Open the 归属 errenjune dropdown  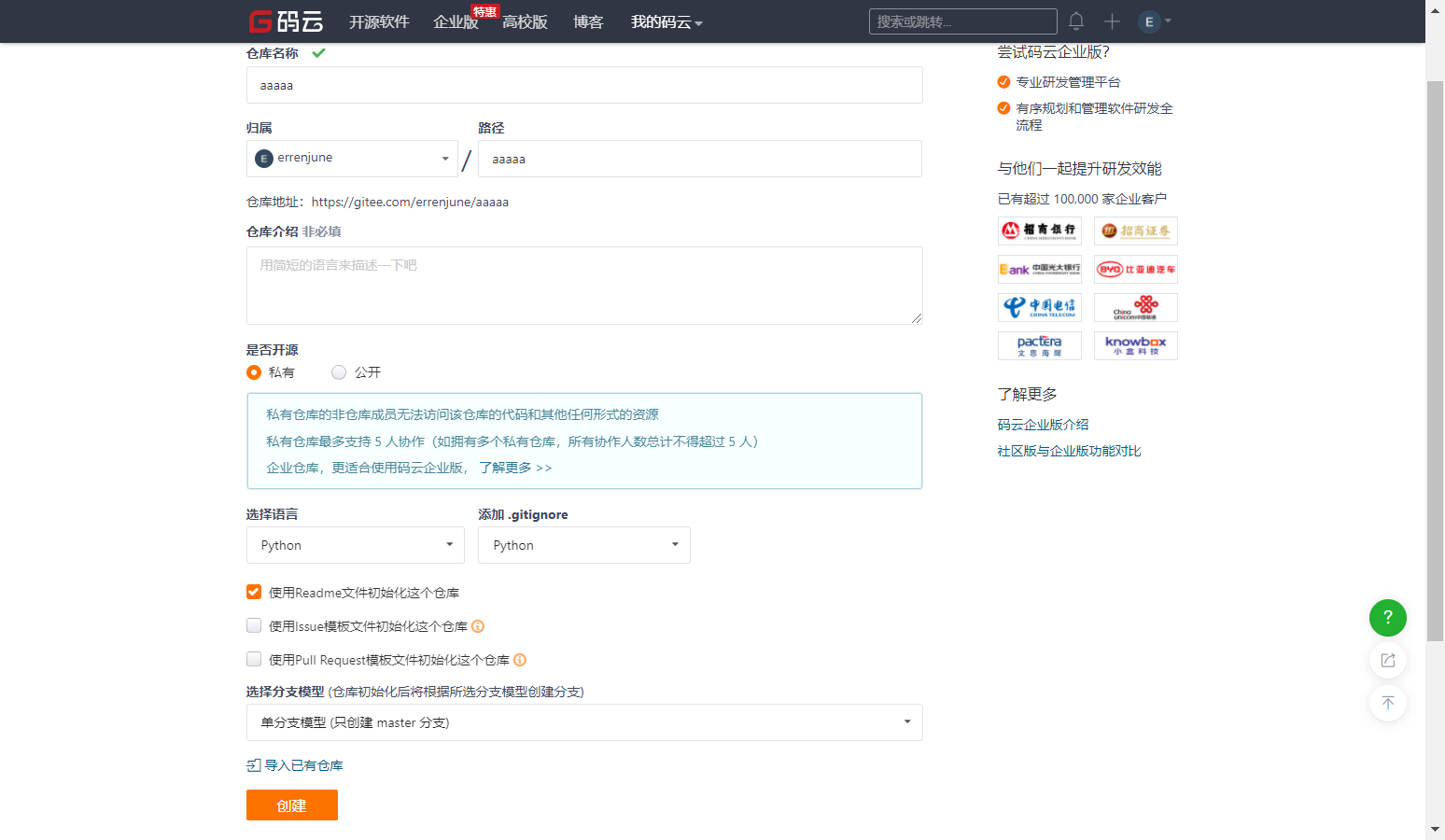(x=352, y=158)
